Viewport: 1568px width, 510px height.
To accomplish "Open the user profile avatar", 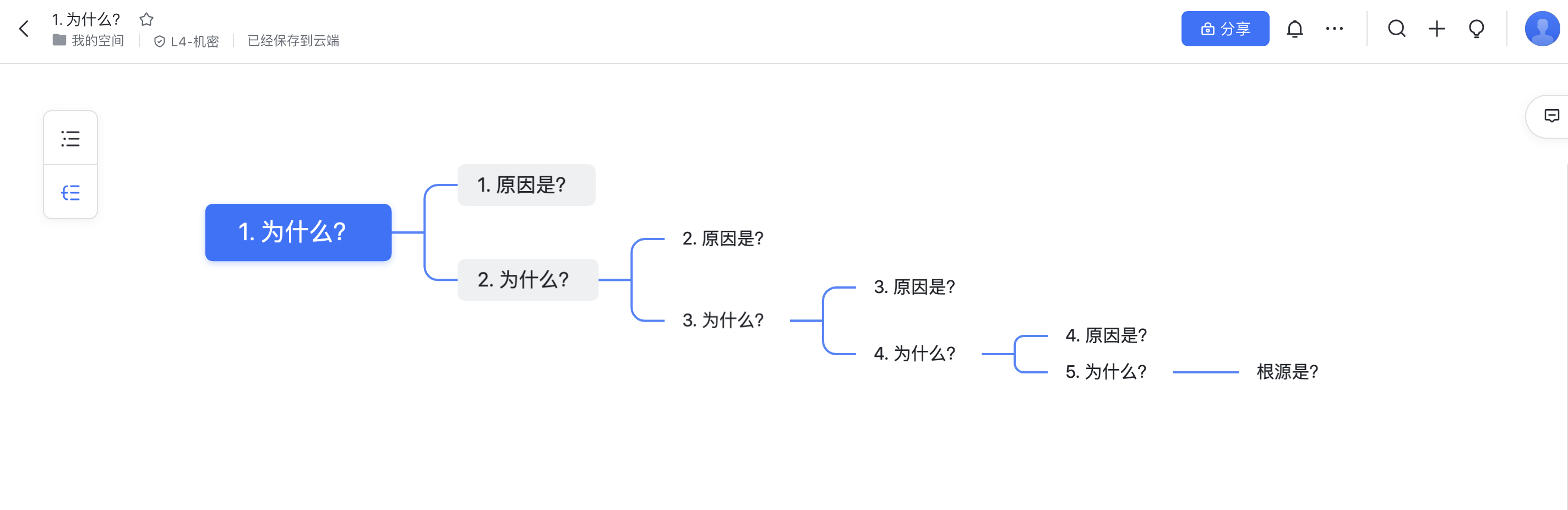I will [1542, 29].
